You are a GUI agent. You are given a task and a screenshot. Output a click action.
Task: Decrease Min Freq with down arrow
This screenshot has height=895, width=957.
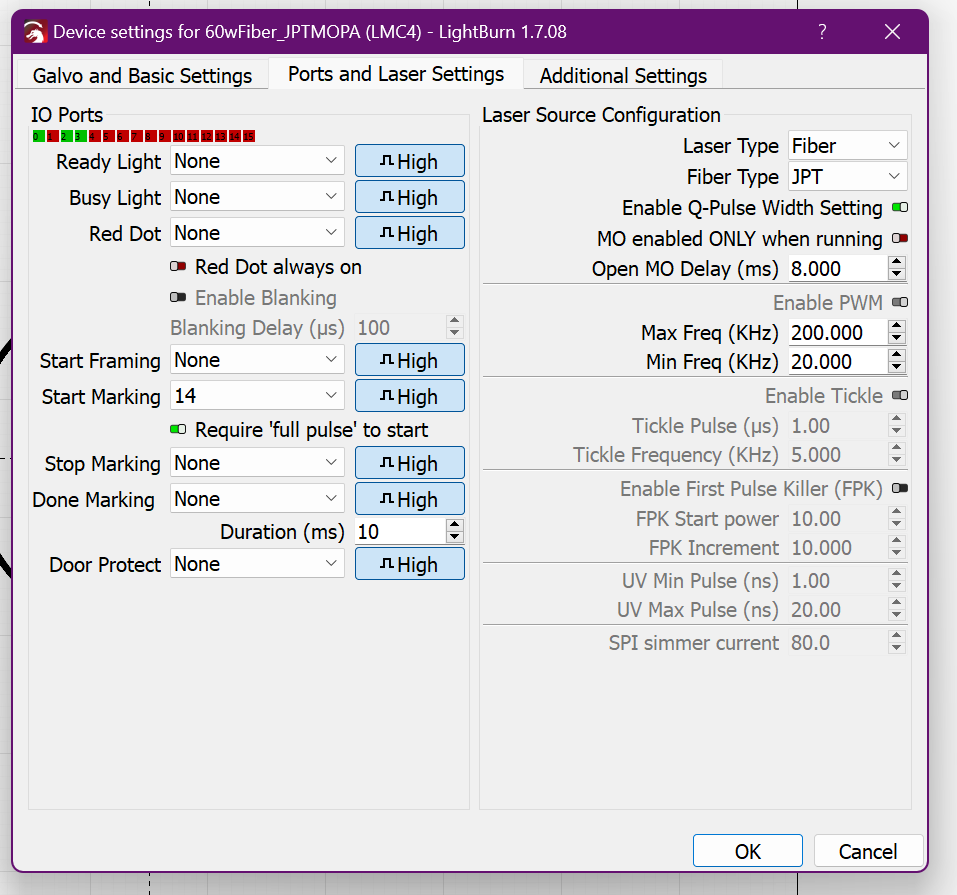coord(897,368)
